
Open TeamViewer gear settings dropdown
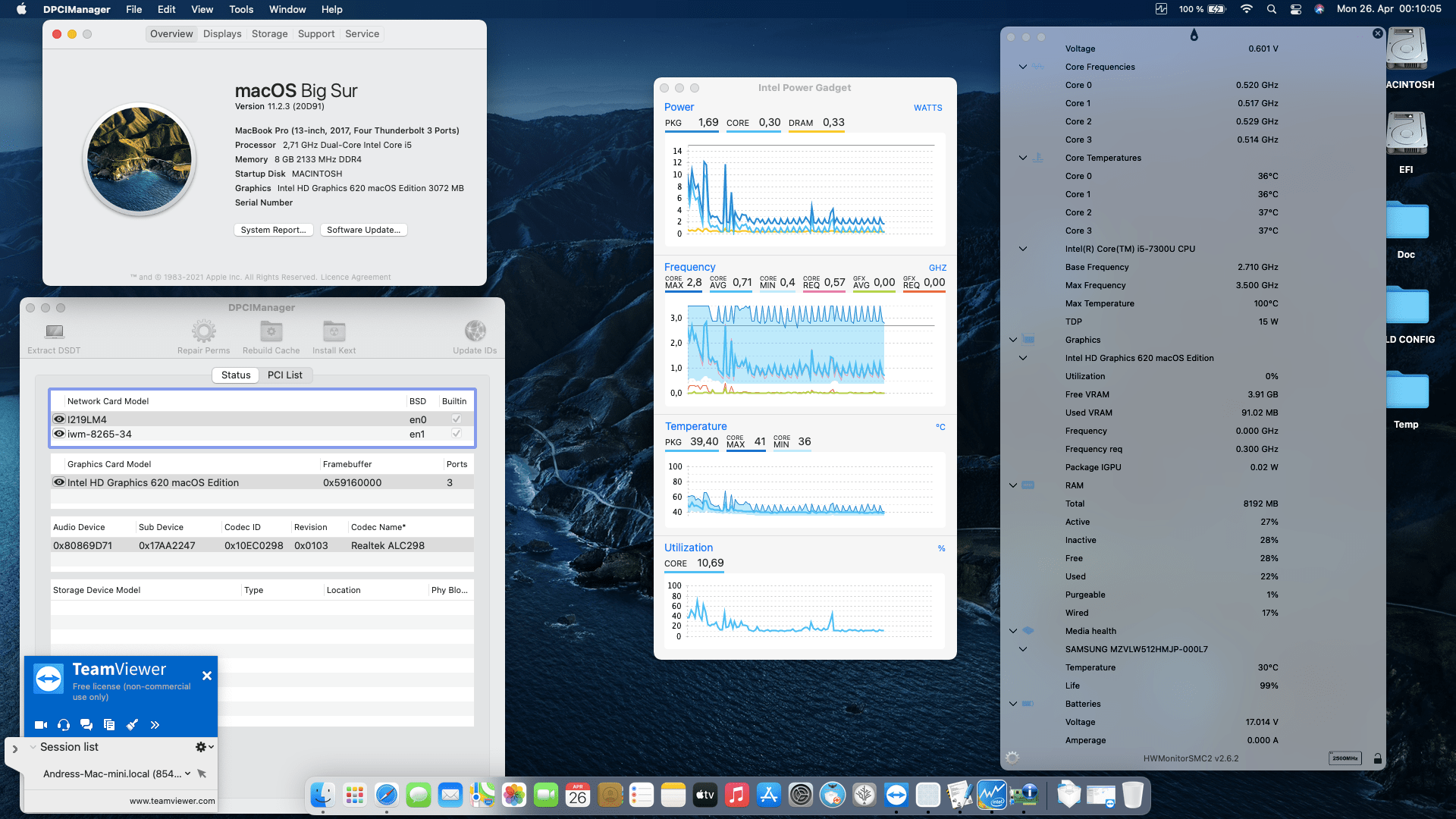pos(204,747)
